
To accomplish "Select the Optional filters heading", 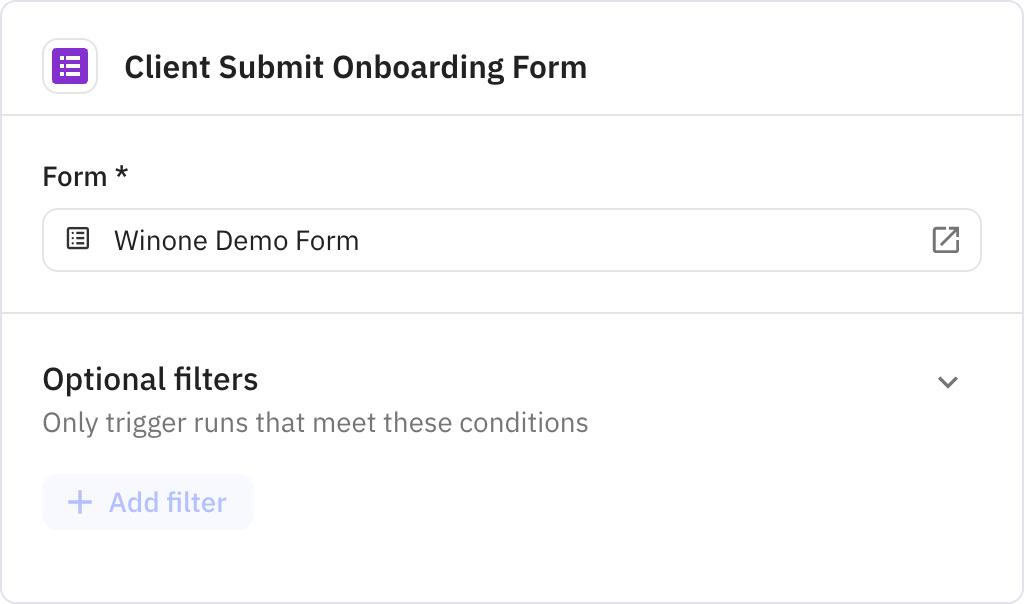I will 149,379.
